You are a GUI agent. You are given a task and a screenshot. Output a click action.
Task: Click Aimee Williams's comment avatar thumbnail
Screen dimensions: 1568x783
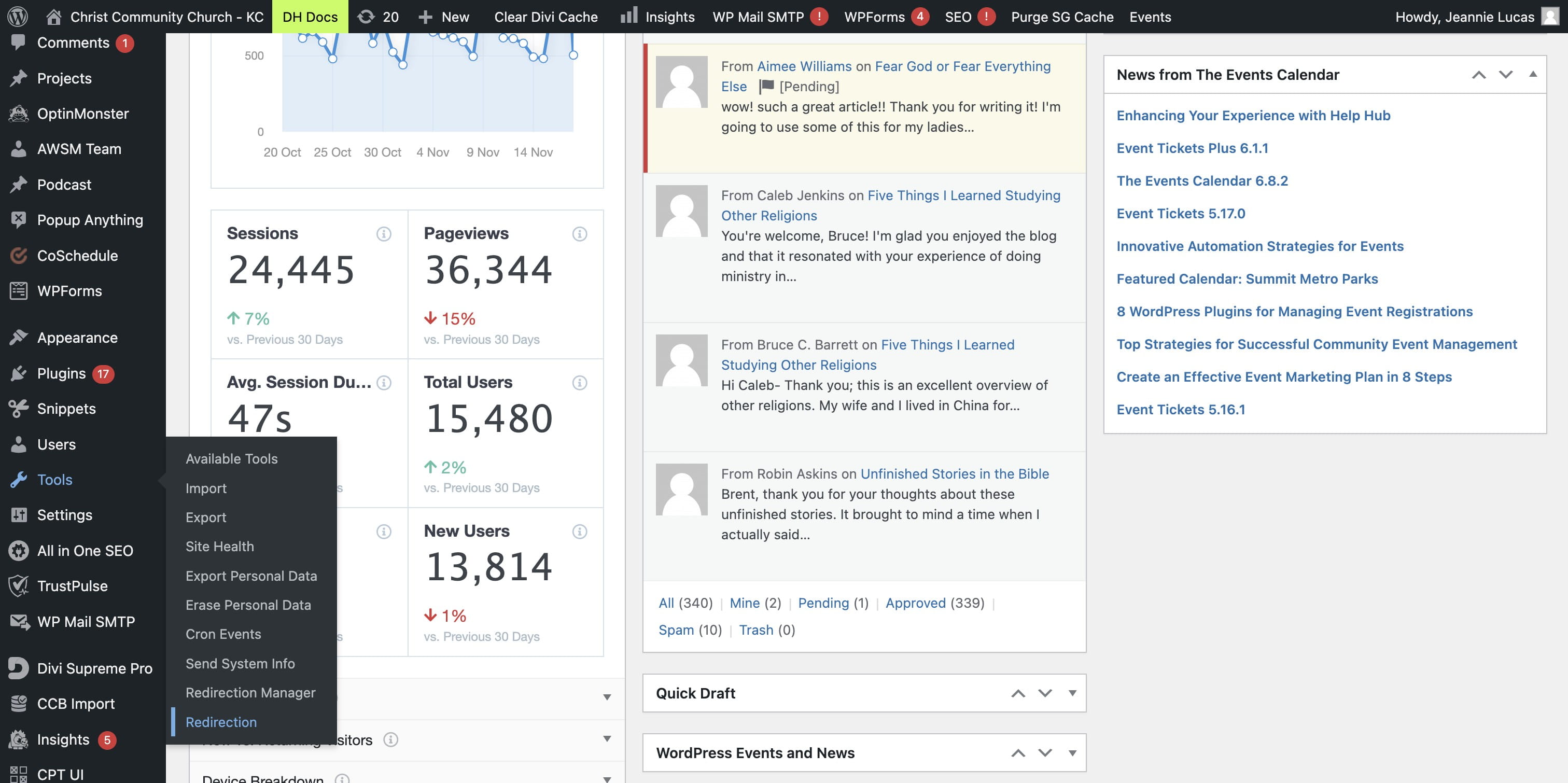click(681, 81)
